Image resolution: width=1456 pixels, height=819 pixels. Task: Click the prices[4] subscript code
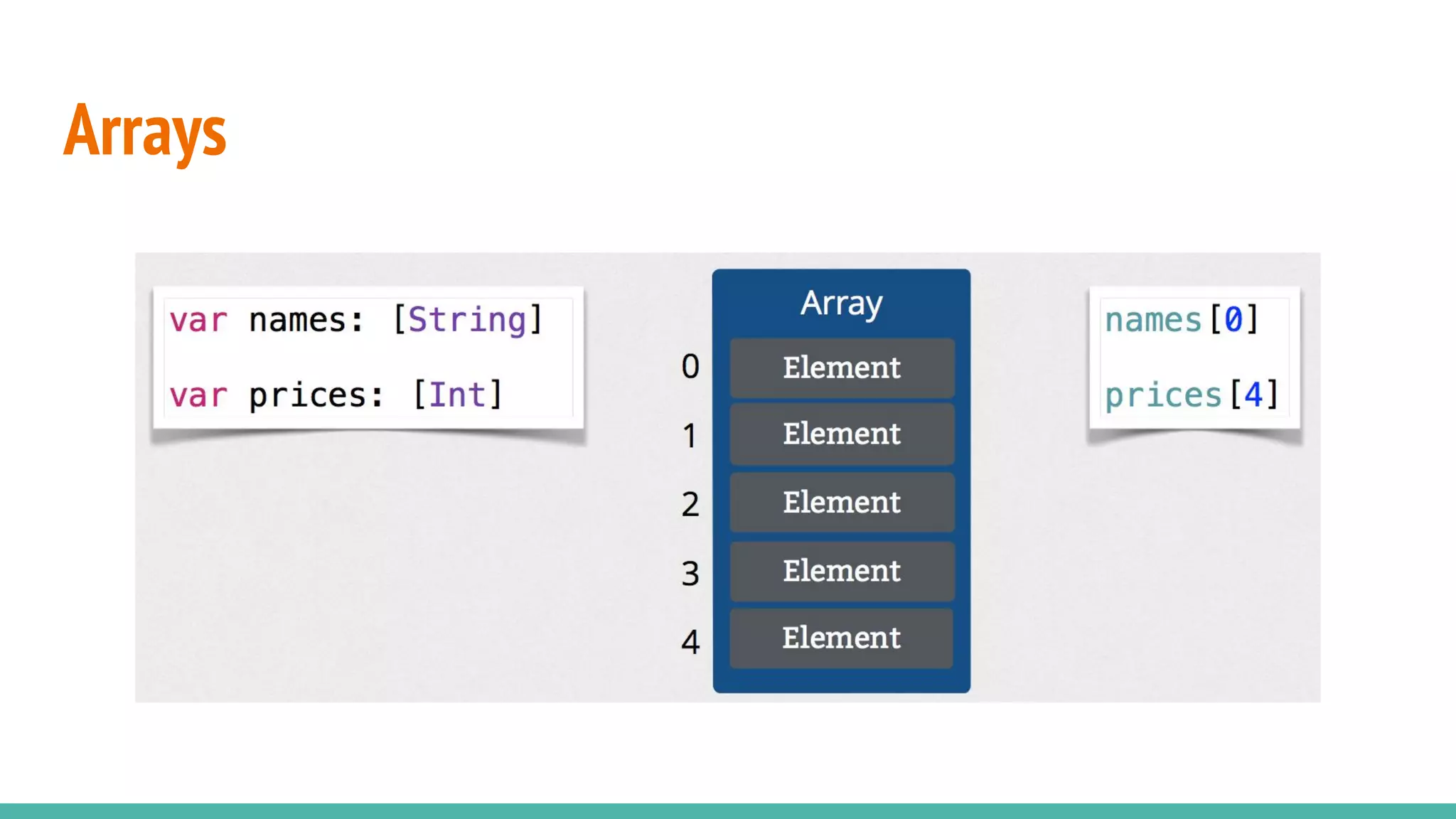coord(1192,395)
